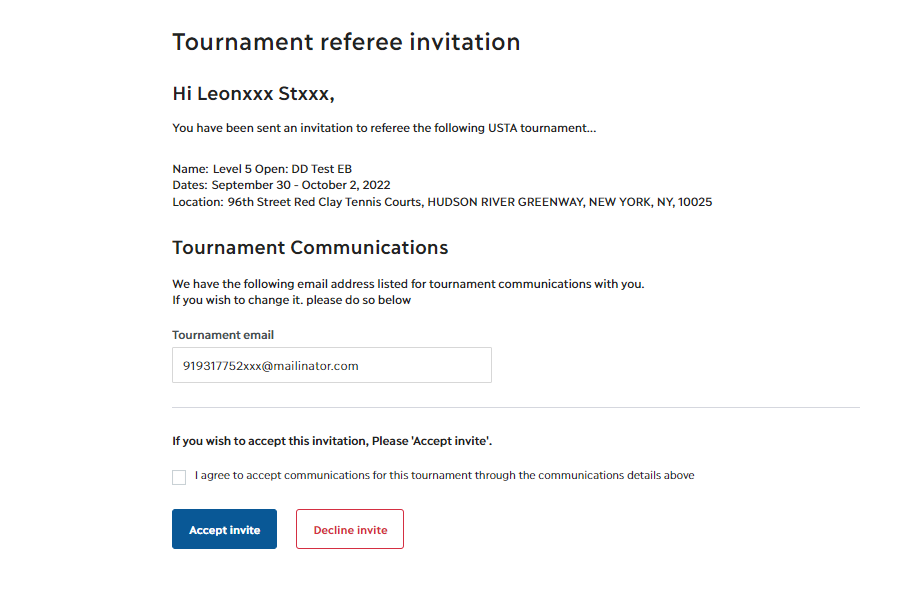Click the Tournament email input field
This screenshot has height=613, width=921.
tap(331, 365)
